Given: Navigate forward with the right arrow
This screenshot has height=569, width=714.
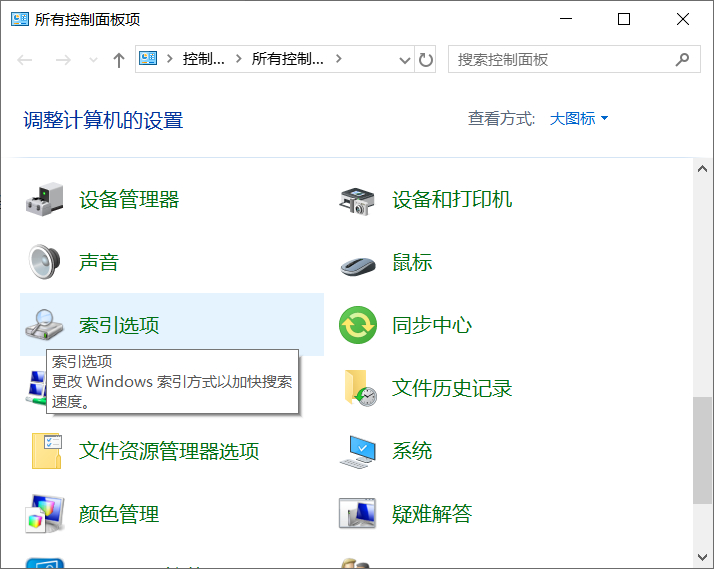Looking at the screenshot, I should tap(63, 60).
